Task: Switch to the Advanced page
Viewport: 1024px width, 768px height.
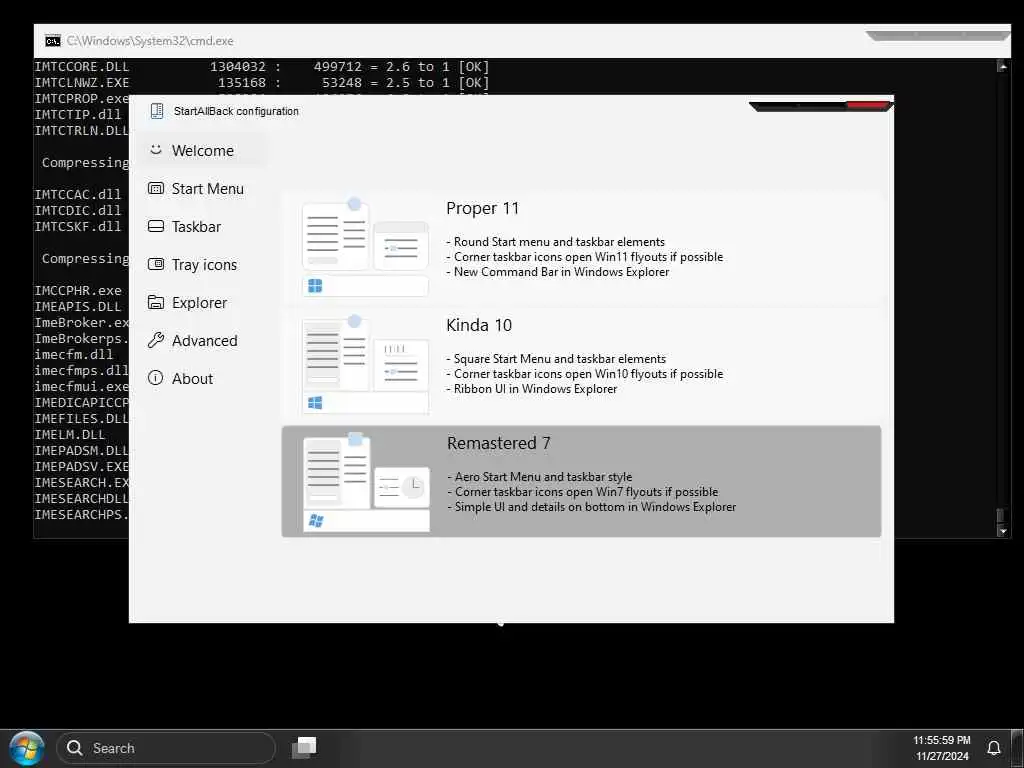Action: coord(204,340)
